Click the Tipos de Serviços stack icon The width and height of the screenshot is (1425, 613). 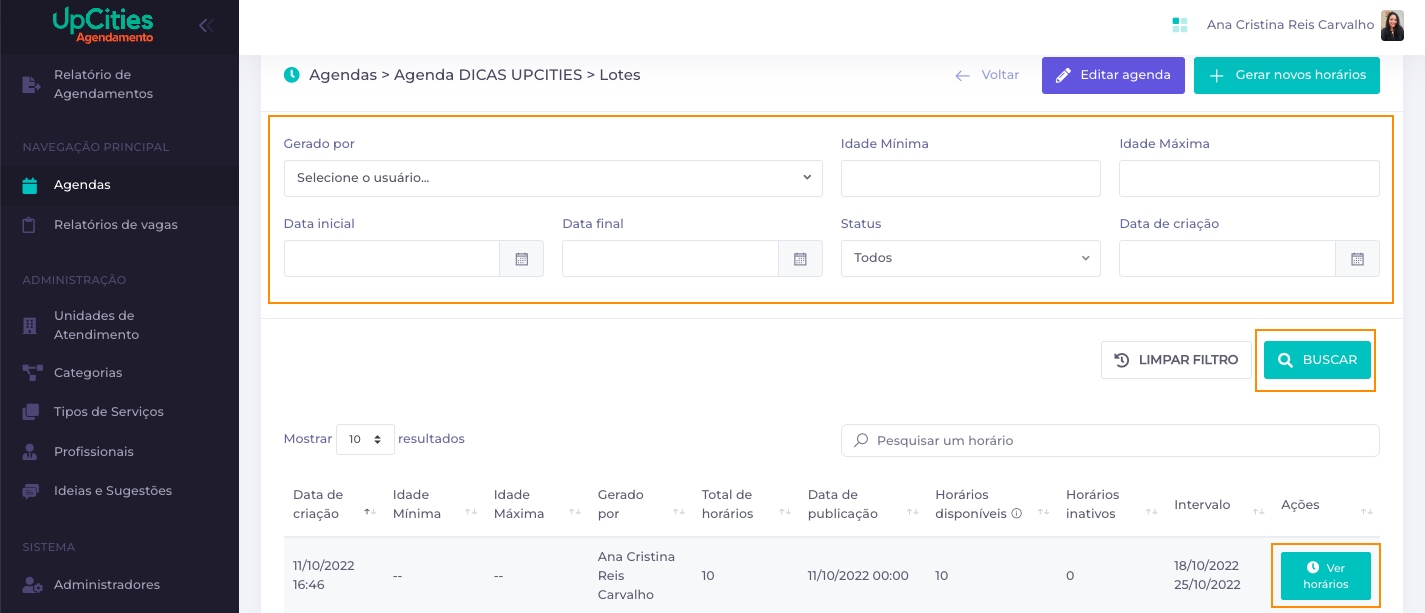click(31, 412)
